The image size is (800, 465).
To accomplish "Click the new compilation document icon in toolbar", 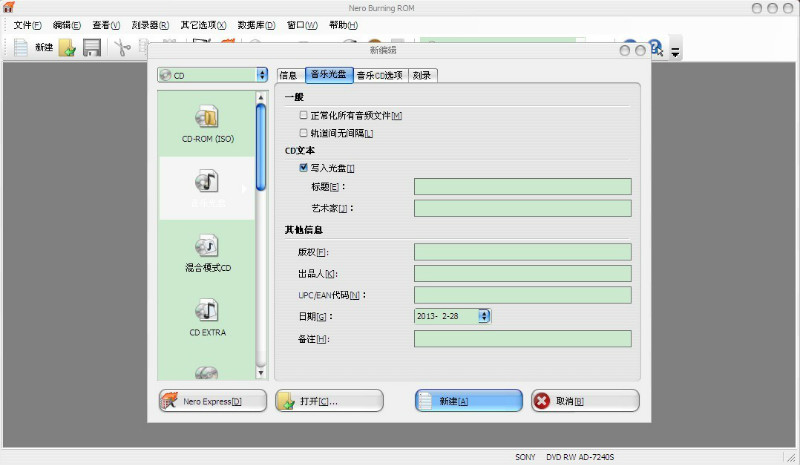I will (21, 47).
